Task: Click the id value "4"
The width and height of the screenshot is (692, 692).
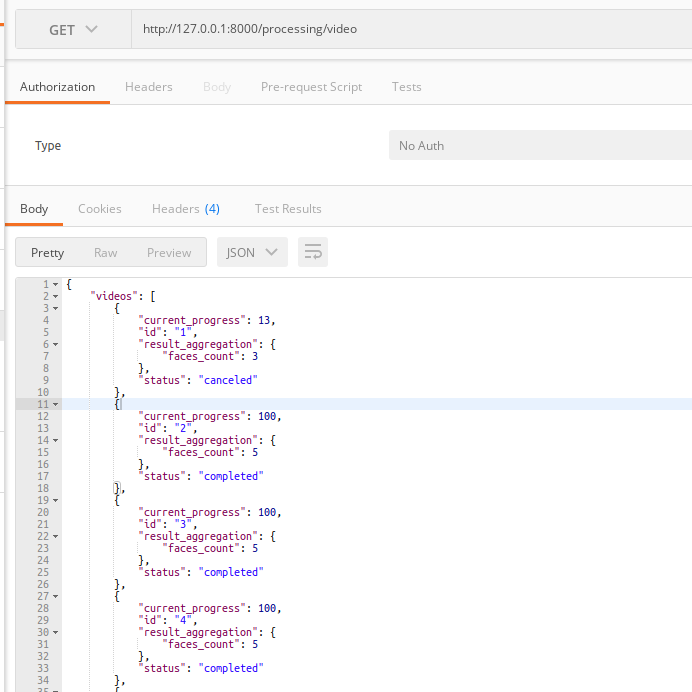Action: coord(183,620)
